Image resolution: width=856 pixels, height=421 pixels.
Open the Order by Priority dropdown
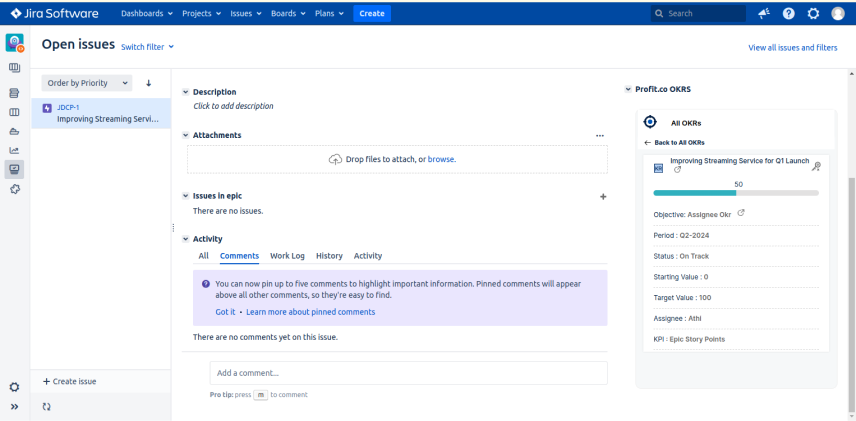point(87,83)
